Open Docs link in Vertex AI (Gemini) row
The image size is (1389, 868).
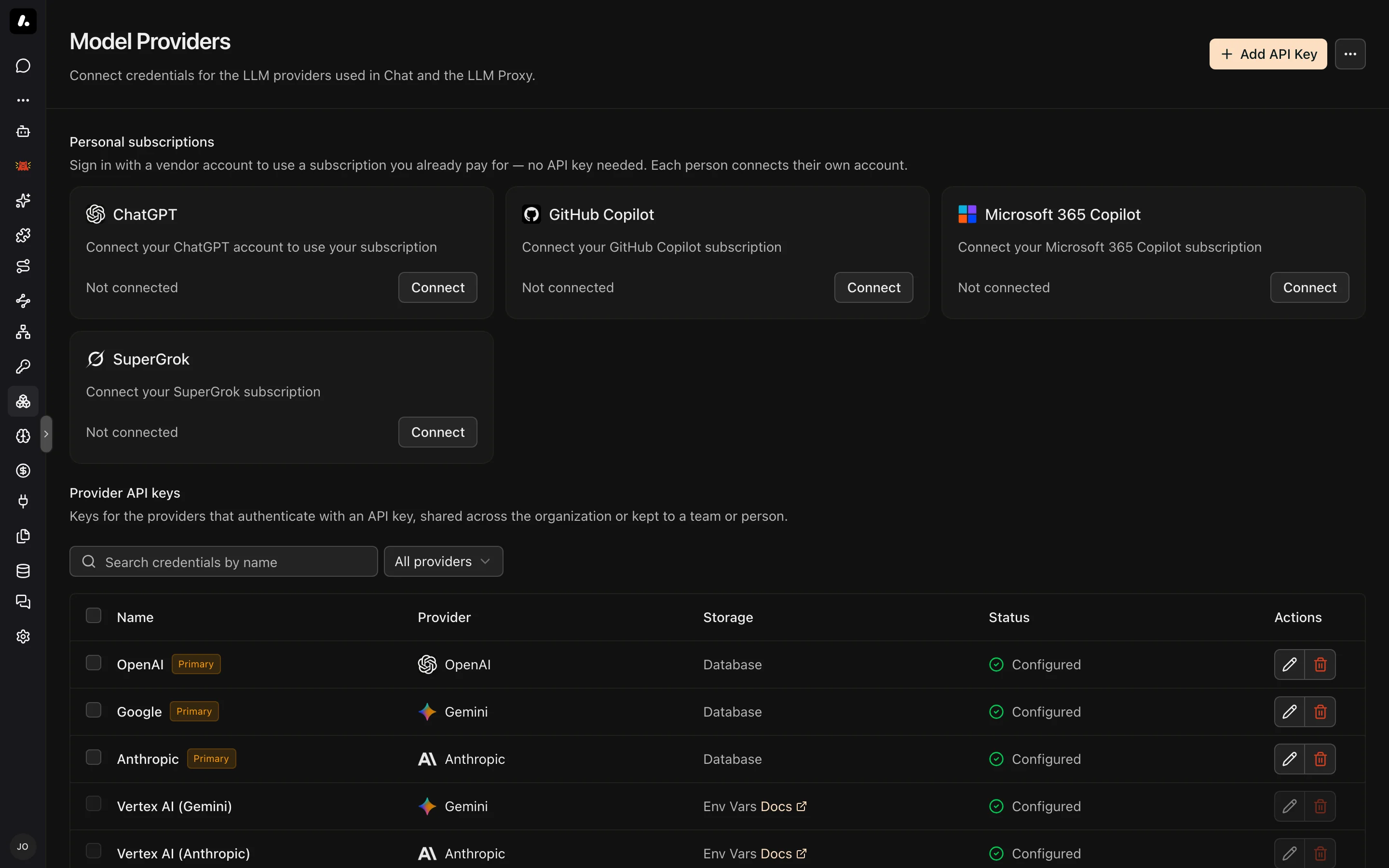[x=783, y=807]
